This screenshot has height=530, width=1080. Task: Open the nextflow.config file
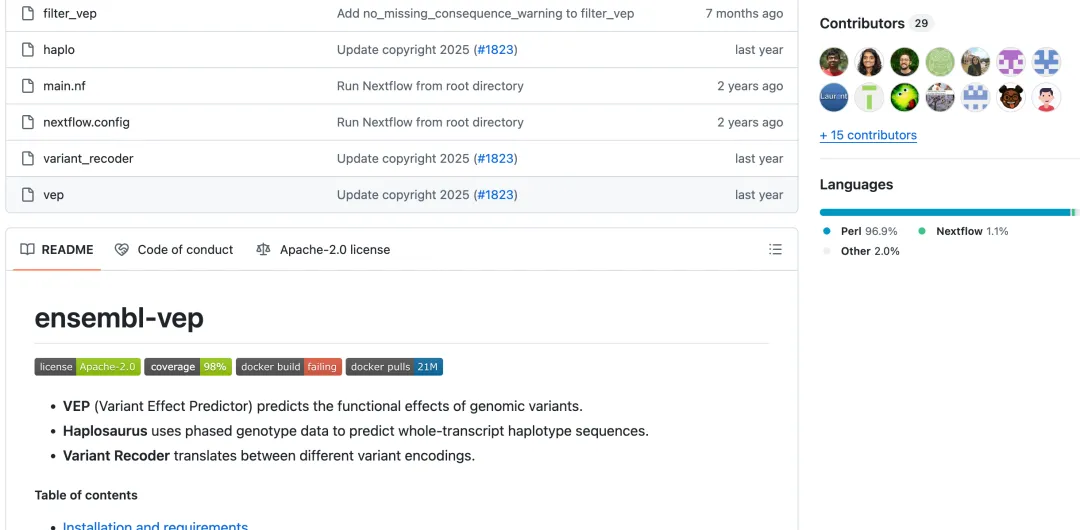[x=86, y=122]
